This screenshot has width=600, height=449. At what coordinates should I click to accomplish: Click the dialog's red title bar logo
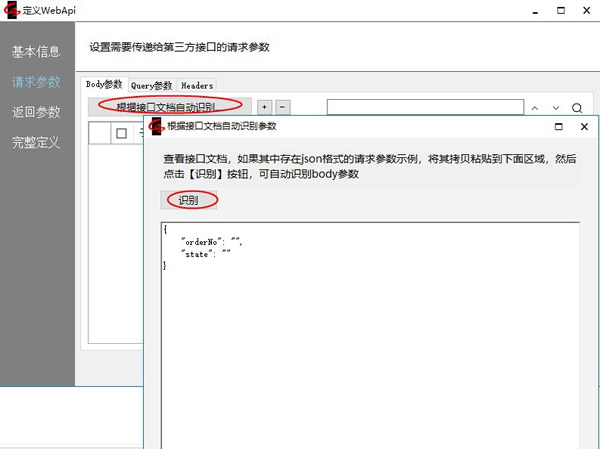point(156,126)
